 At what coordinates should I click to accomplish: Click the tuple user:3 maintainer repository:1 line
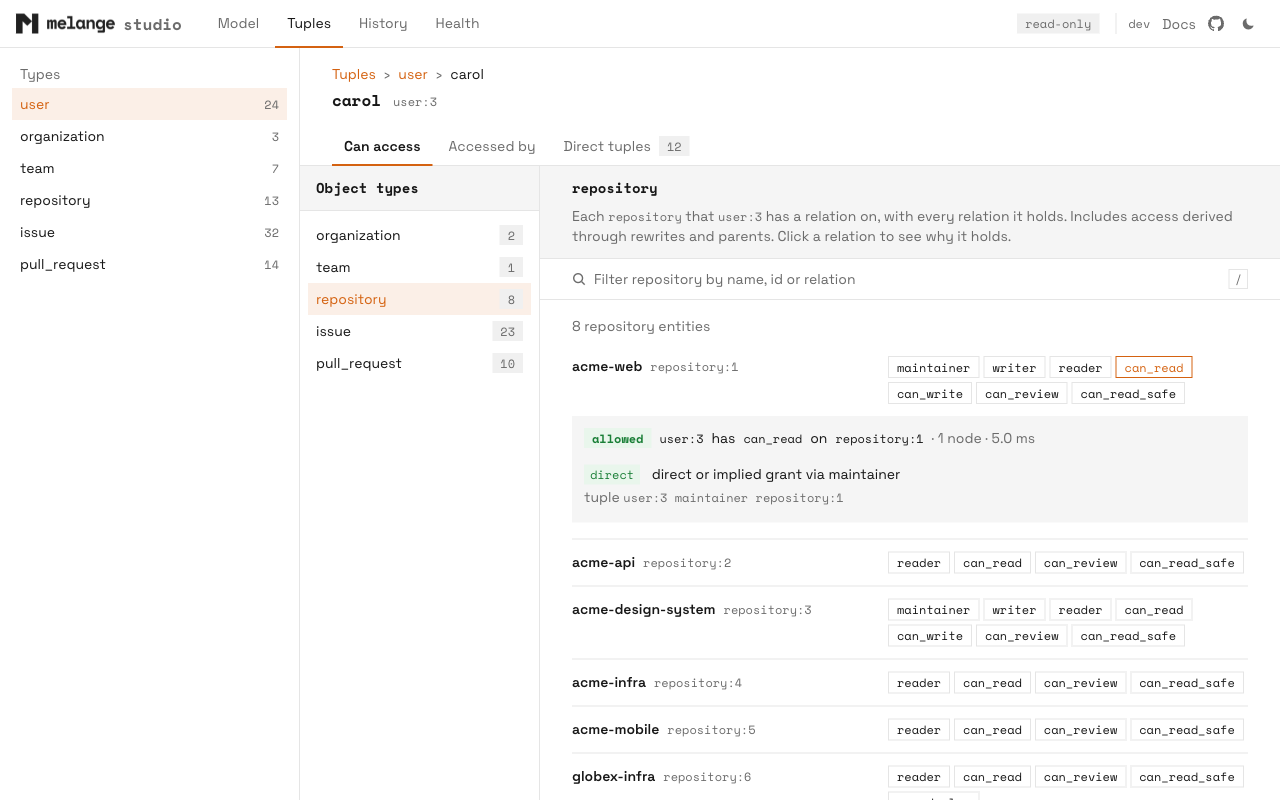click(714, 498)
